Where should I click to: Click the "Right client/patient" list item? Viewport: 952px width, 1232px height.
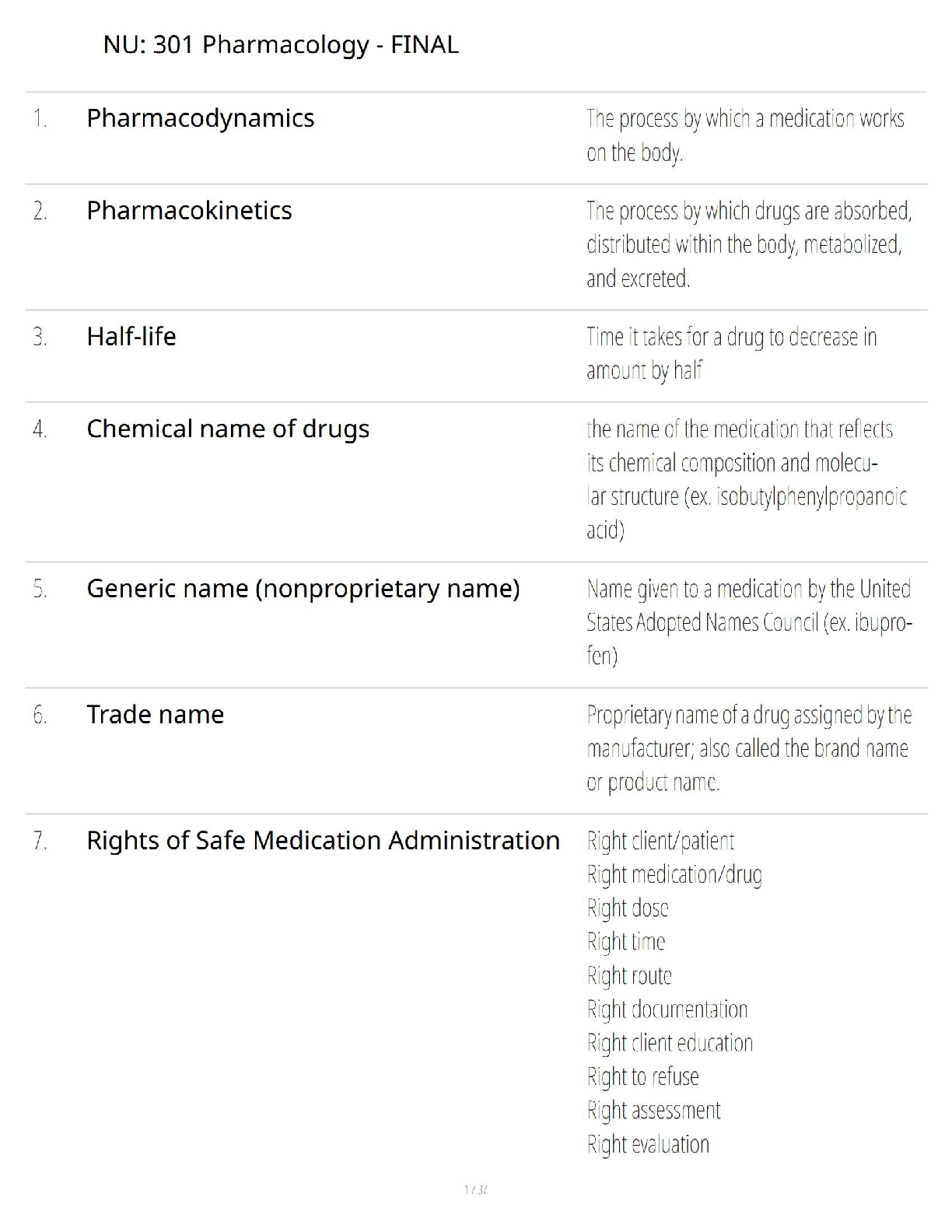click(660, 841)
